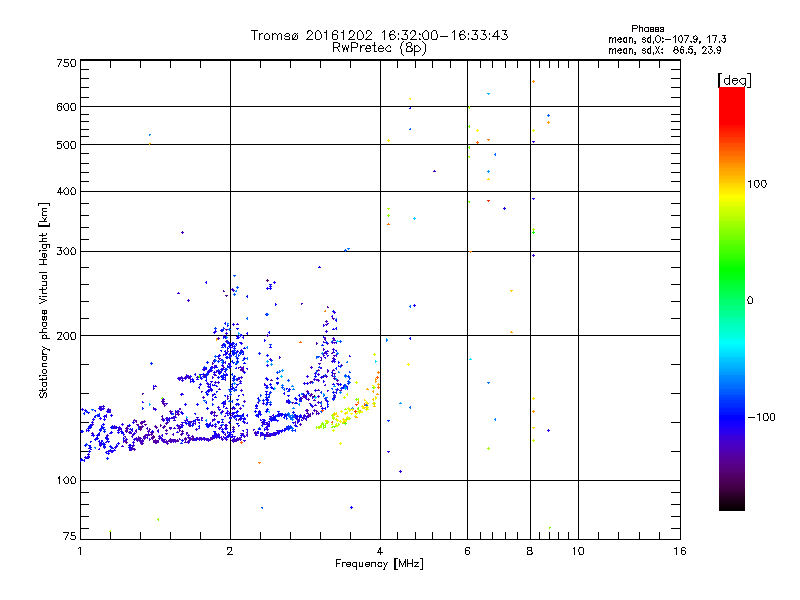Click the 'Phases' statistics heading

pos(647,29)
